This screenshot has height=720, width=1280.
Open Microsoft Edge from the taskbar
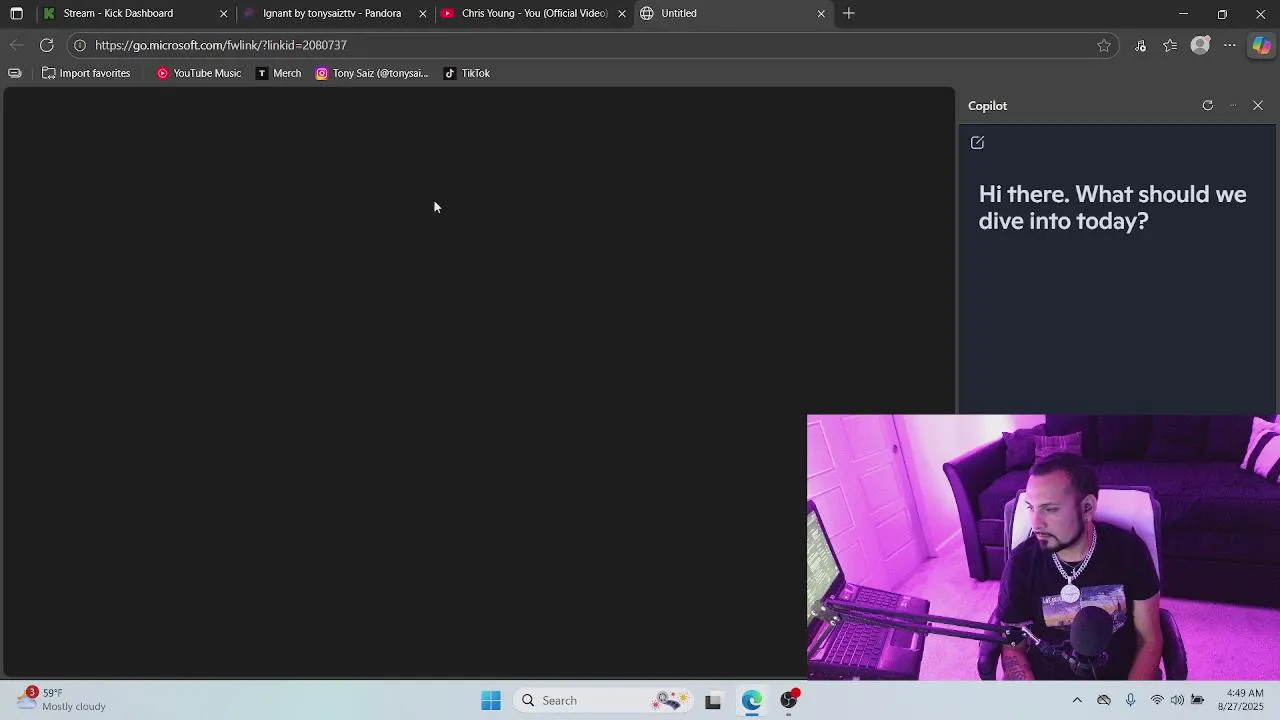[x=751, y=701]
